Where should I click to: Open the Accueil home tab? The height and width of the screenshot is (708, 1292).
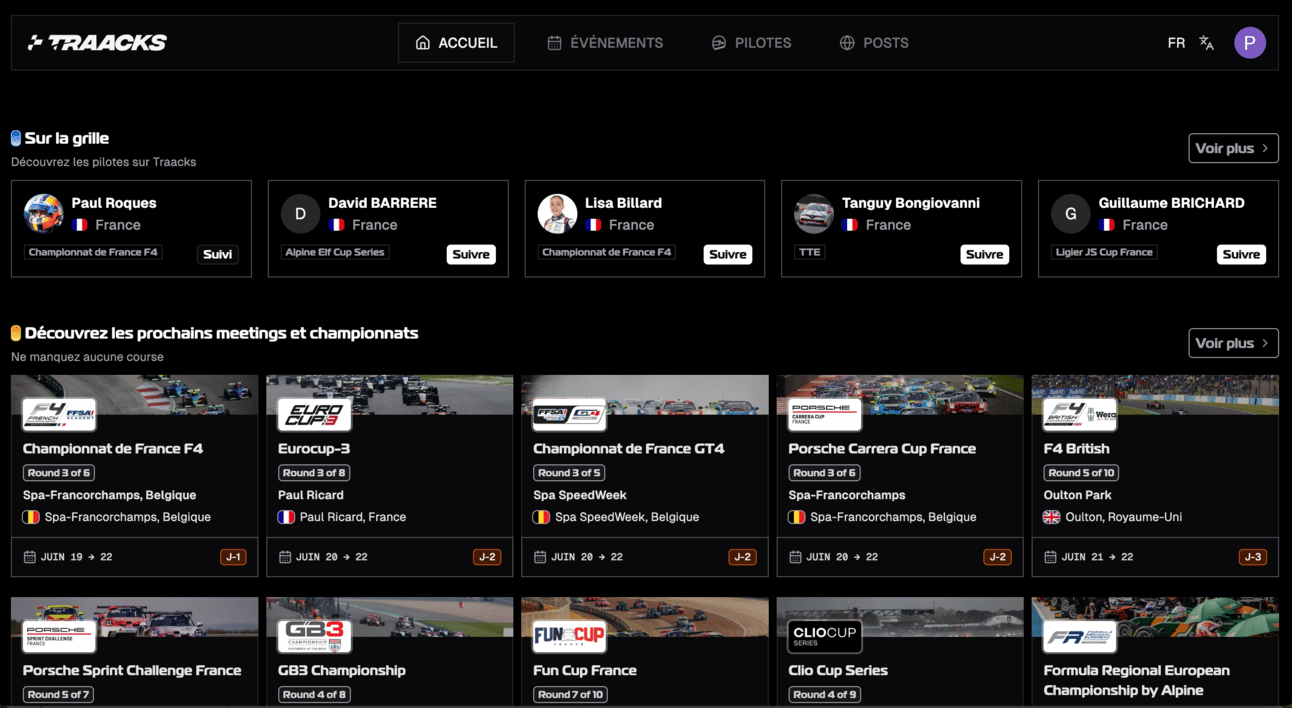[x=456, y=43]
